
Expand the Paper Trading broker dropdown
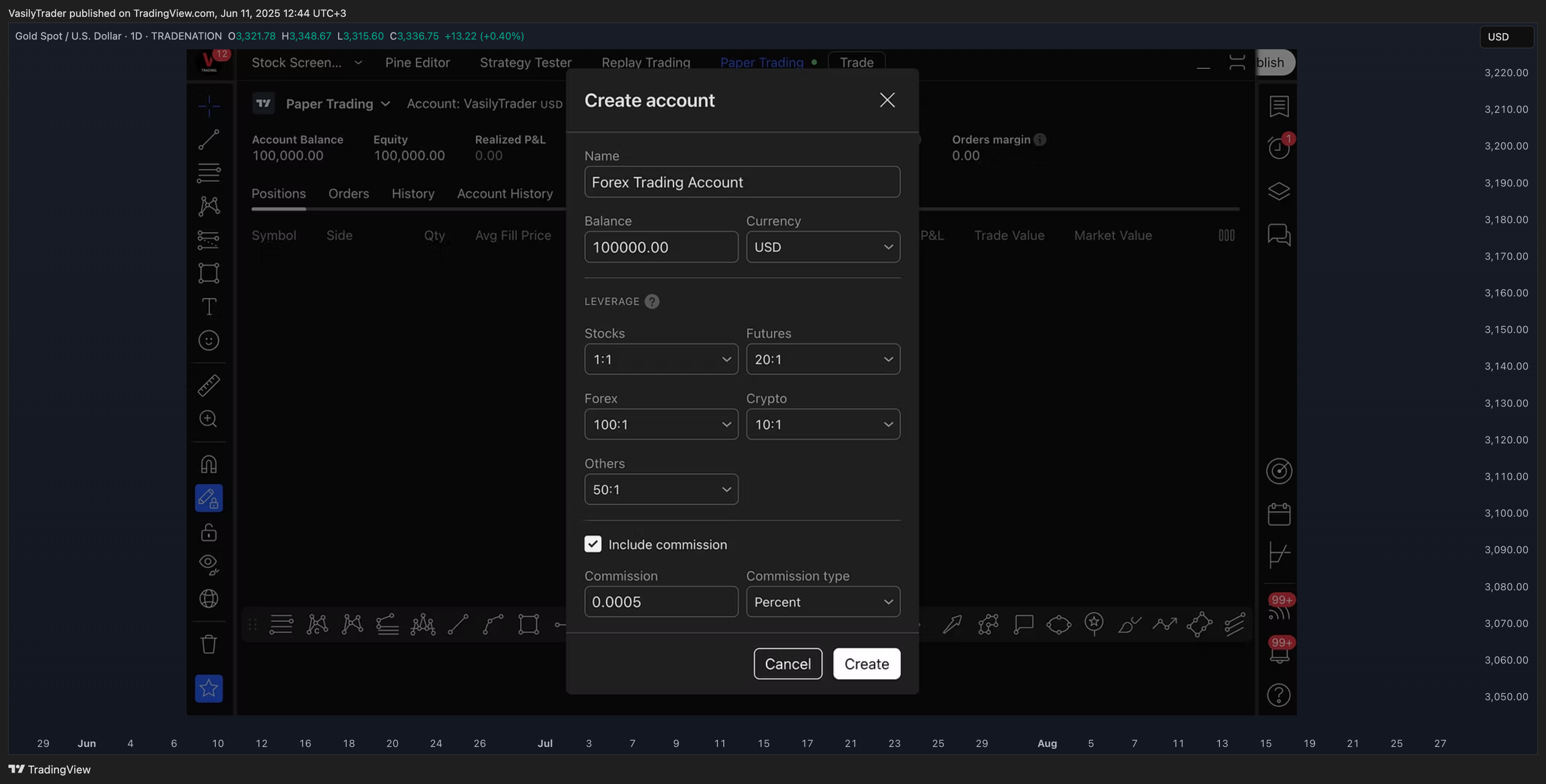tap(339, 104)
